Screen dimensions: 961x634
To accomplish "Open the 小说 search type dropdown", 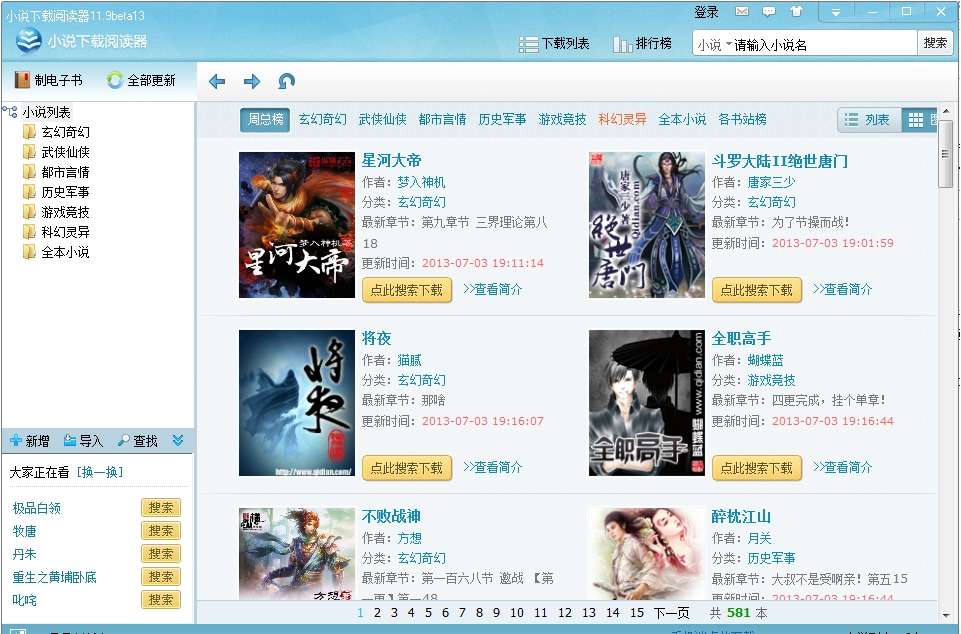I will click(714, 44).
